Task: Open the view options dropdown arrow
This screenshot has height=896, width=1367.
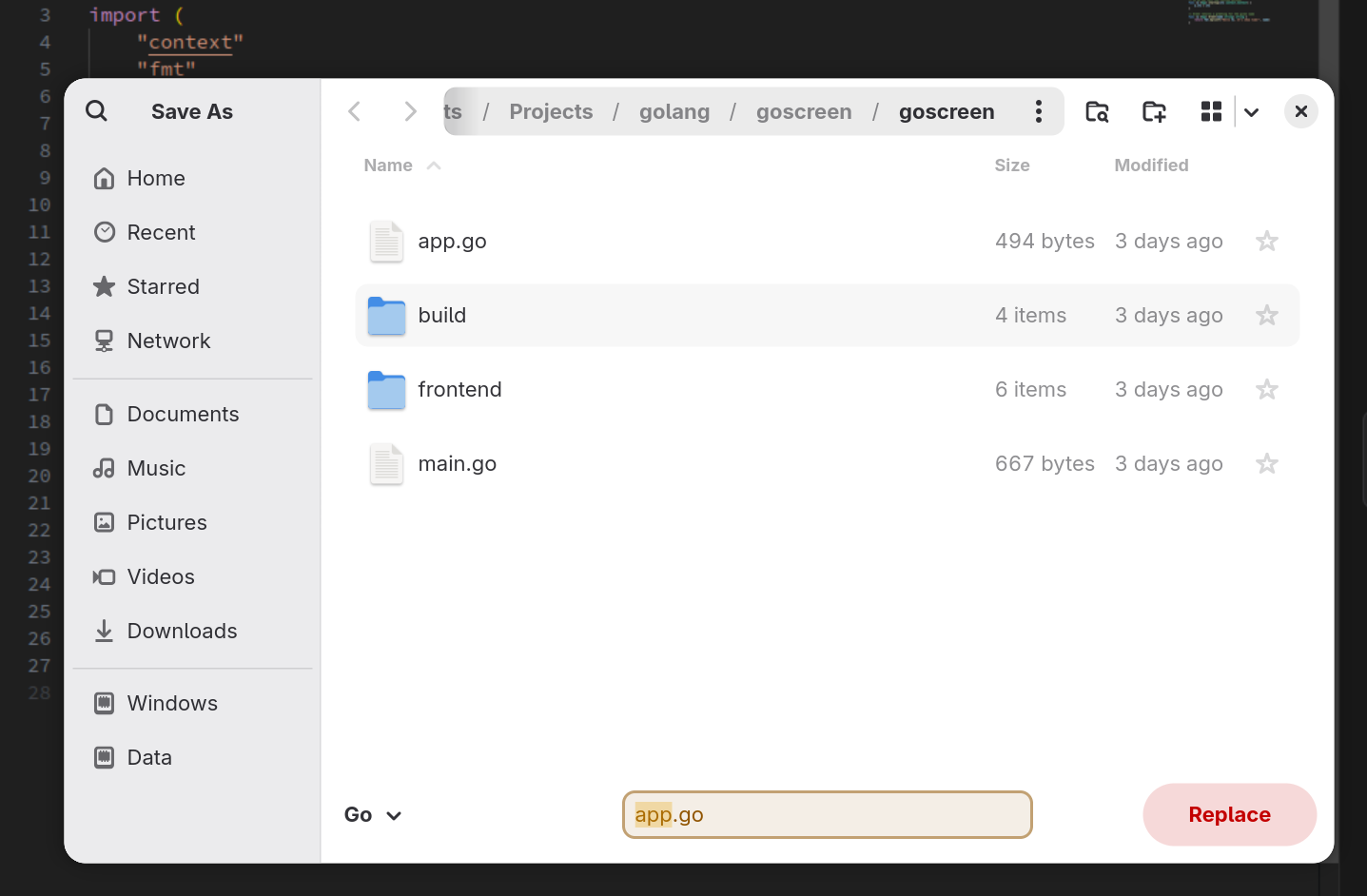Action: [x=1252, y=112]
